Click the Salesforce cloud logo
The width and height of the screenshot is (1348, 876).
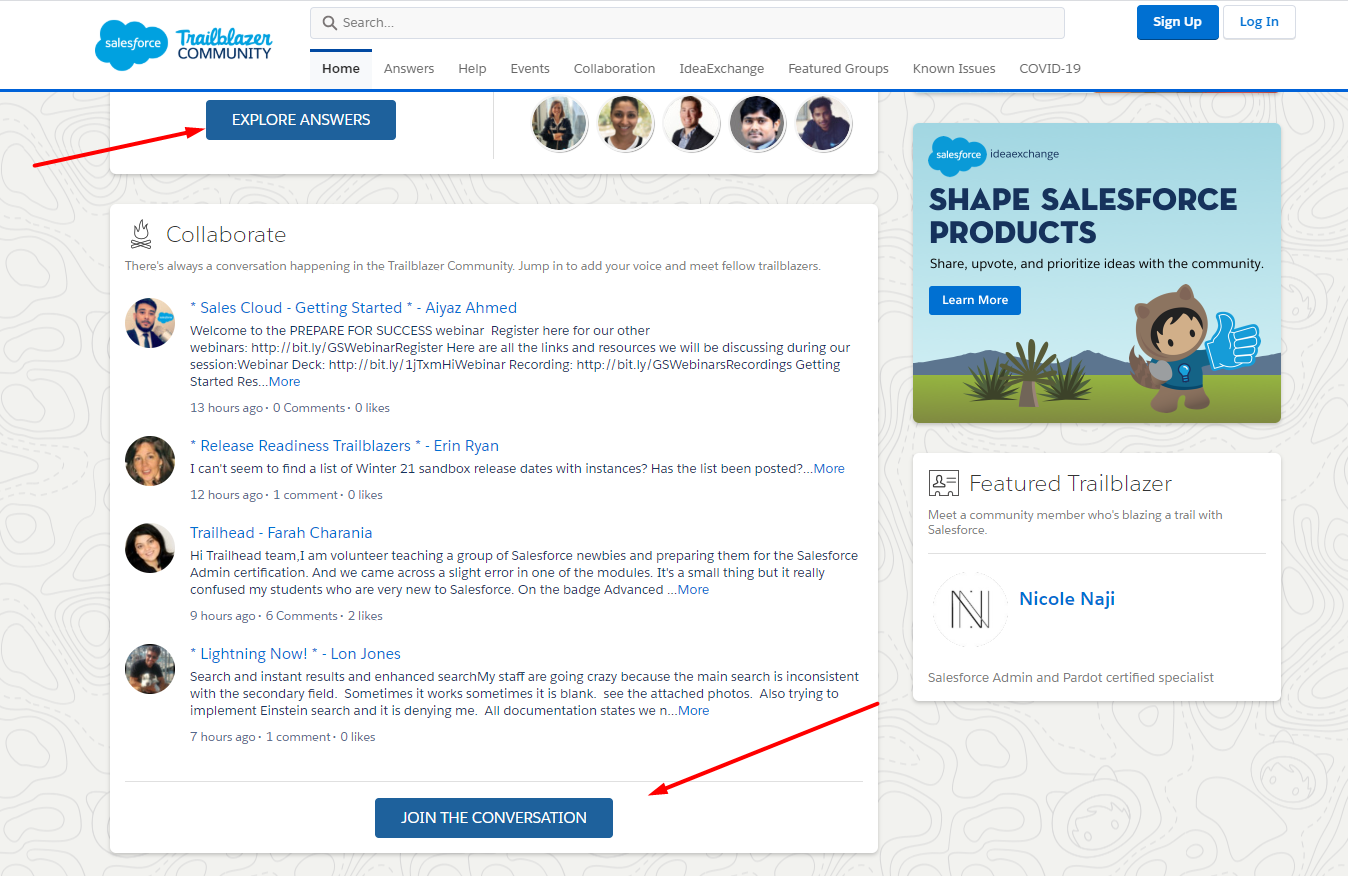(x=132, y=45)
